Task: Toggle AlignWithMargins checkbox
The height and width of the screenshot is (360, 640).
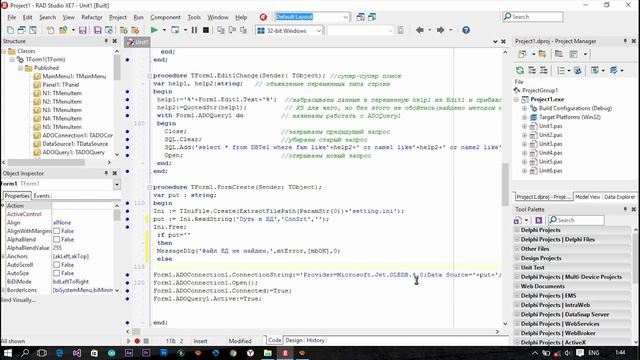Action: pyautogui.click(x=57, y=231)
